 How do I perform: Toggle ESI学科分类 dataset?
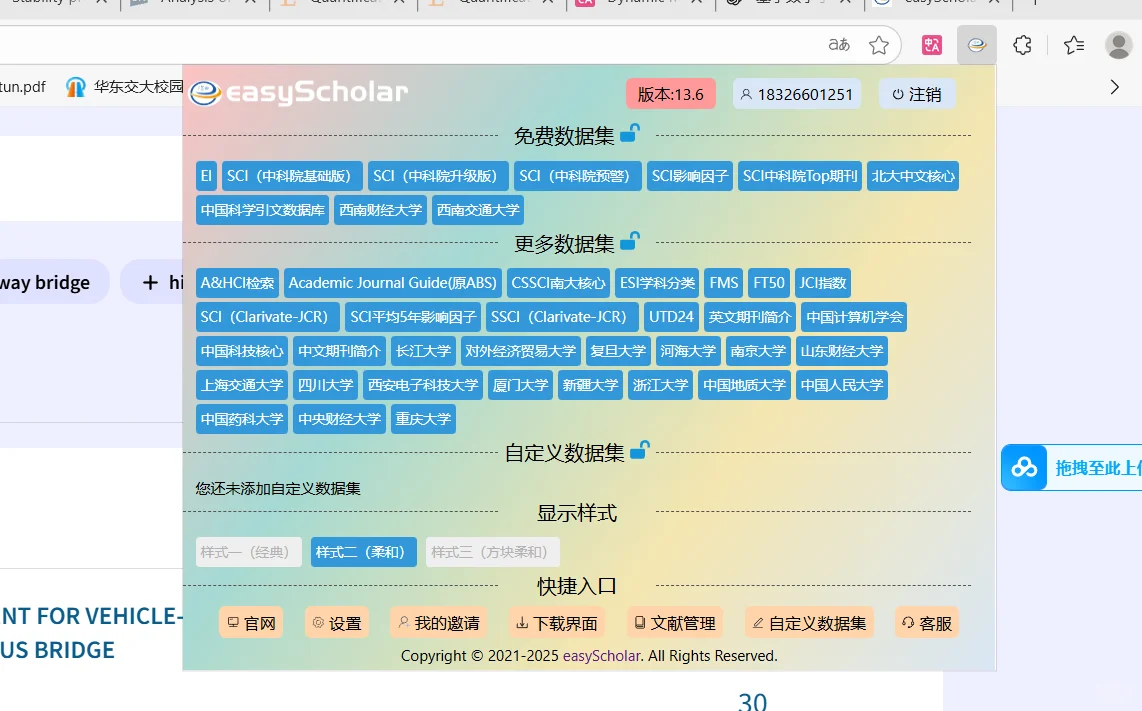pyautogui.click(x=657, y=283)
